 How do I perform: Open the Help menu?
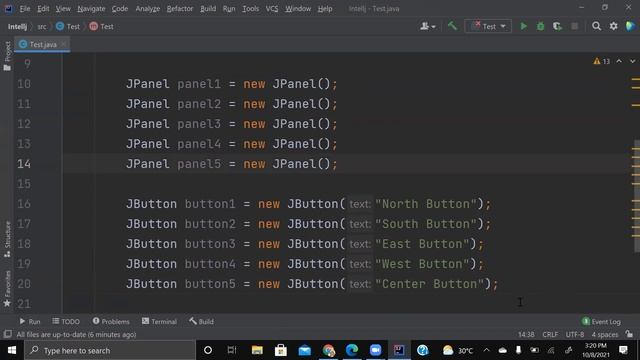point(325,9)
